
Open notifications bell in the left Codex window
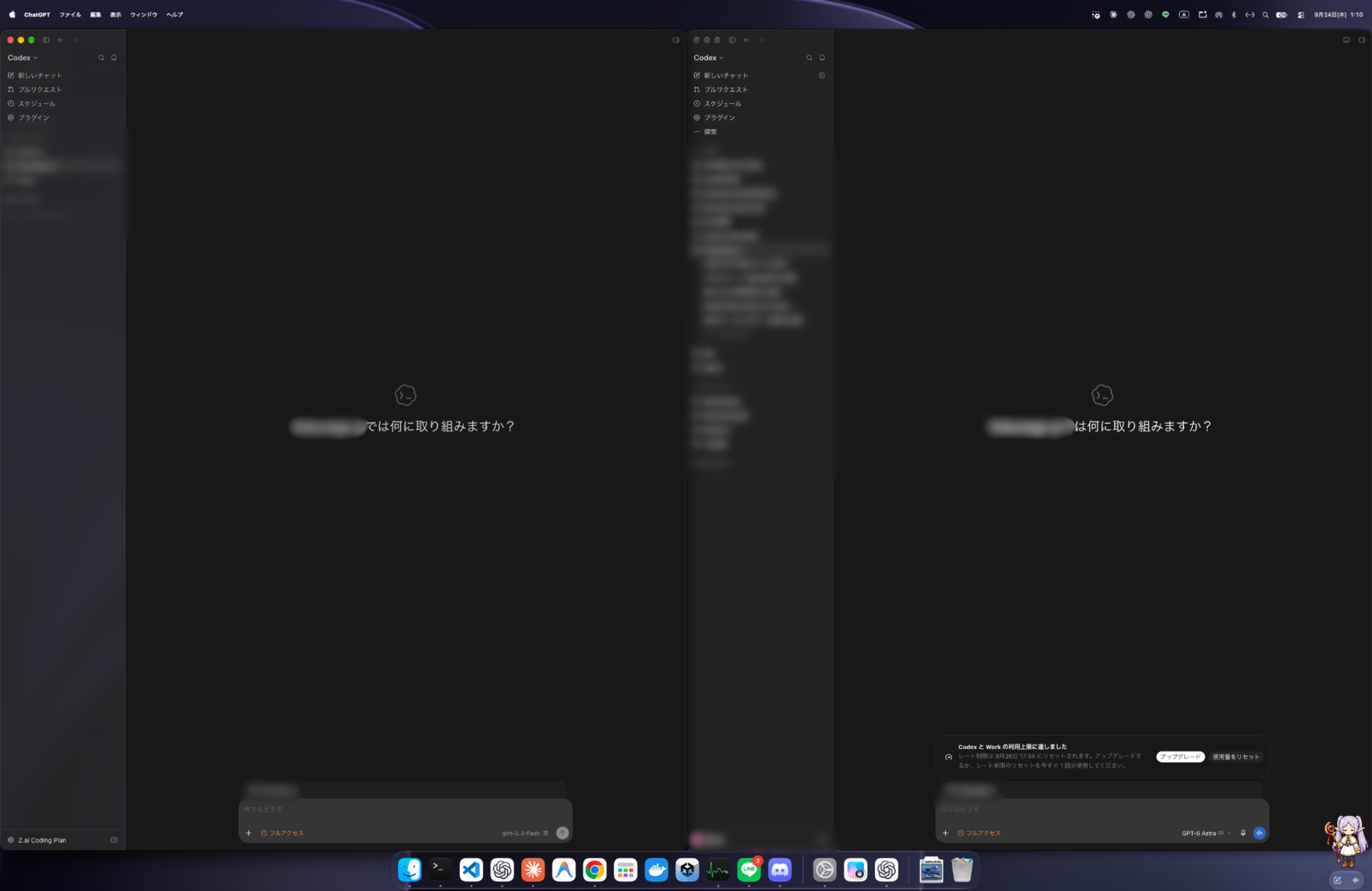[114, 58]
